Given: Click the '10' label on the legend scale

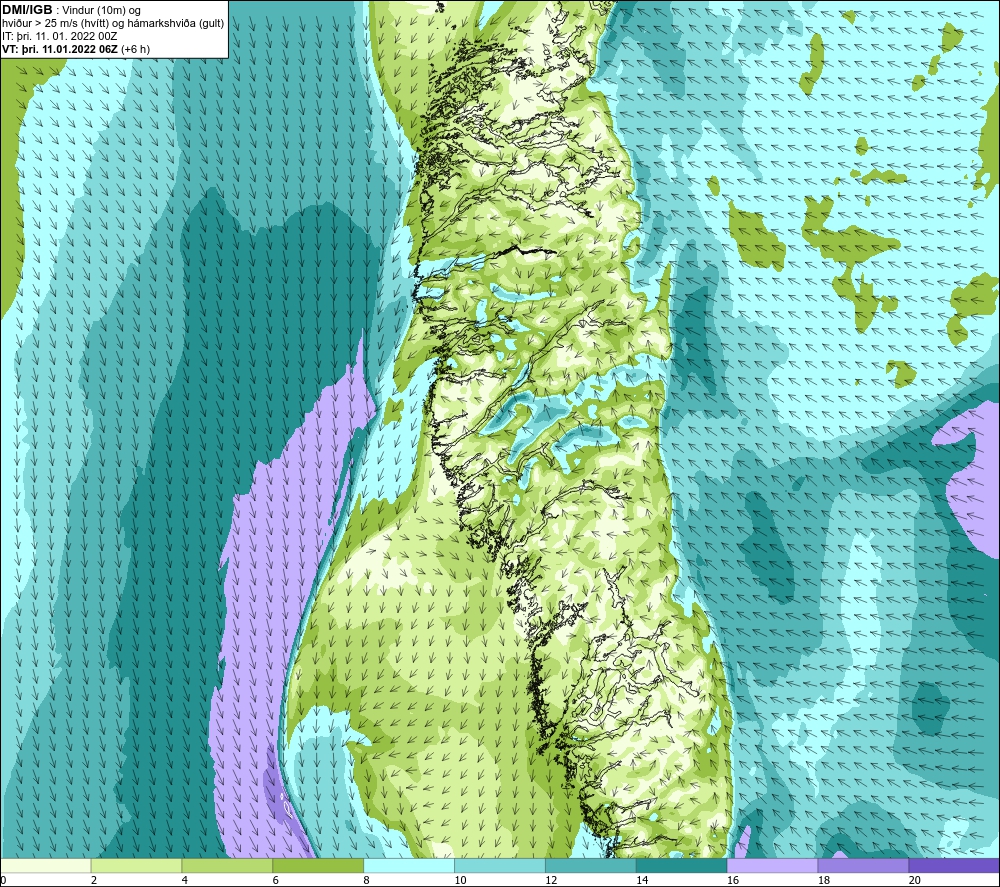Looking at the screenshot, I should (x=460, y=880).
